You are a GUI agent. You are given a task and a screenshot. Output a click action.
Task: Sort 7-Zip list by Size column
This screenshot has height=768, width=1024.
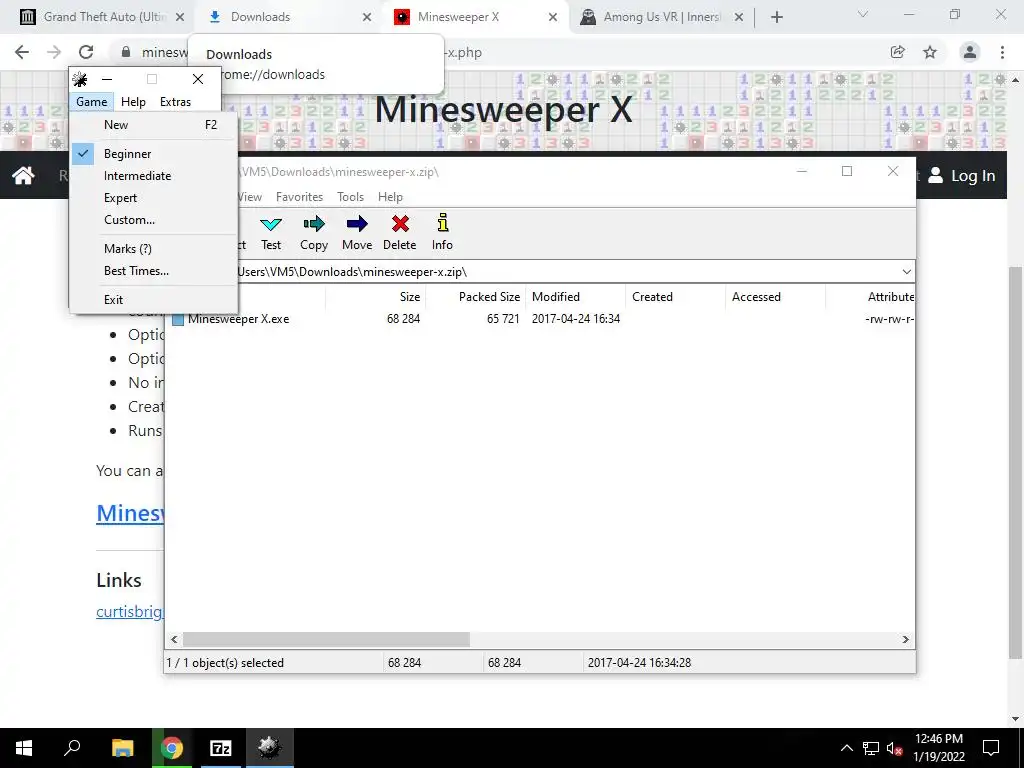click(376, 297)
